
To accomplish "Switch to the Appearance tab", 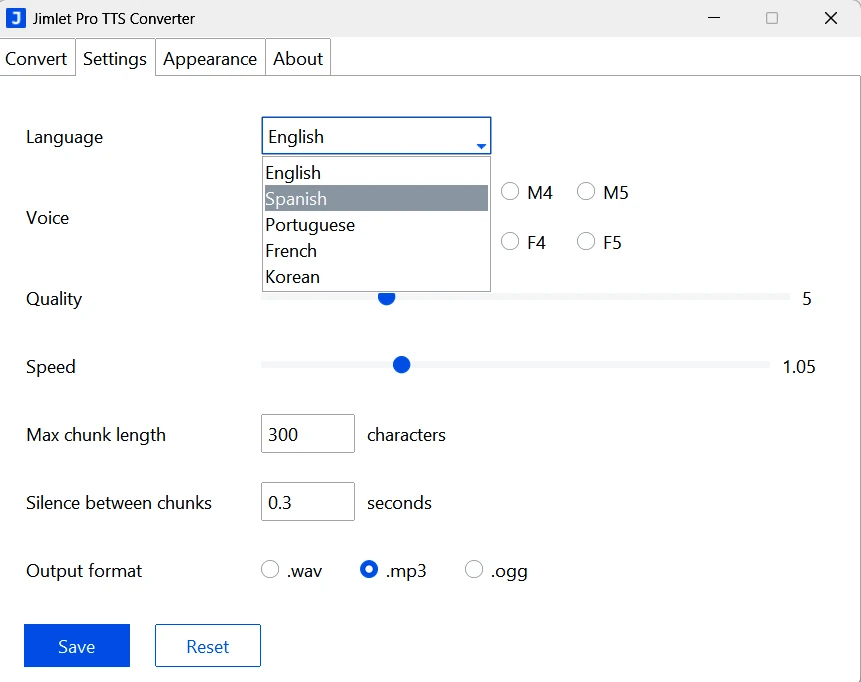I will click(209, 58).
